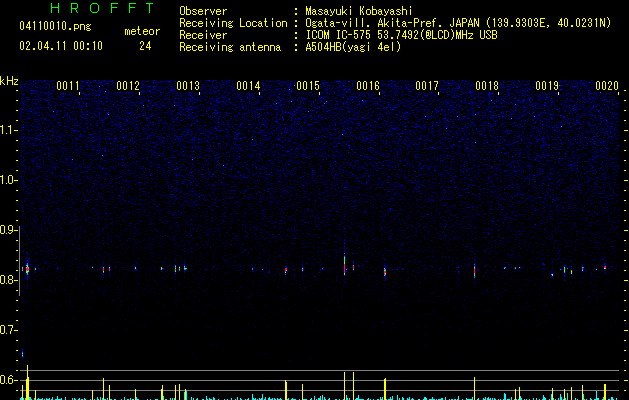Click the 0020 time marker

607,86
